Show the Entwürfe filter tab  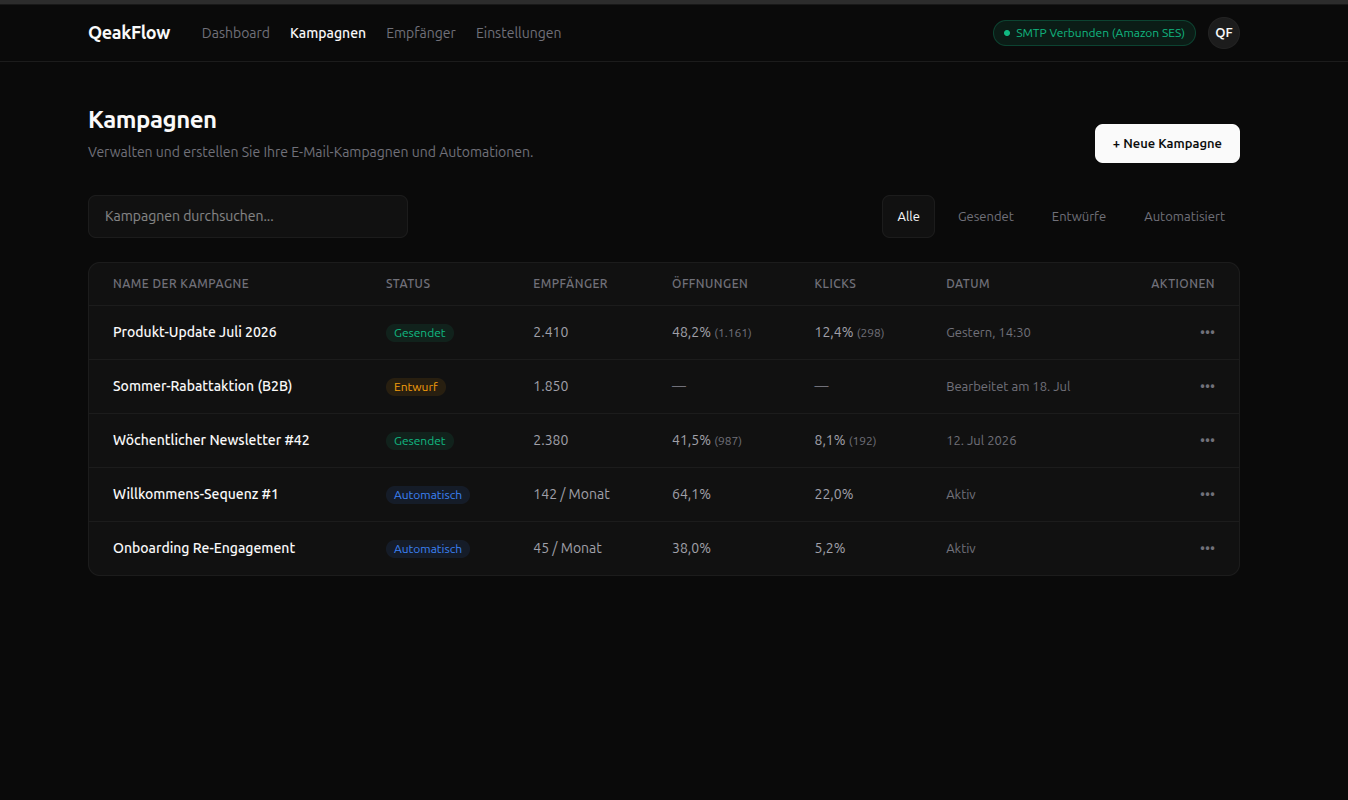1079,216
